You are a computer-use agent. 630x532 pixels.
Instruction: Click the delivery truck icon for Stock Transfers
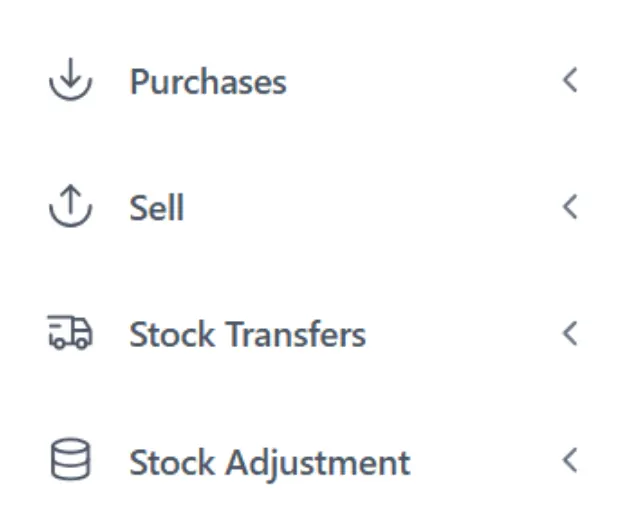70,334
